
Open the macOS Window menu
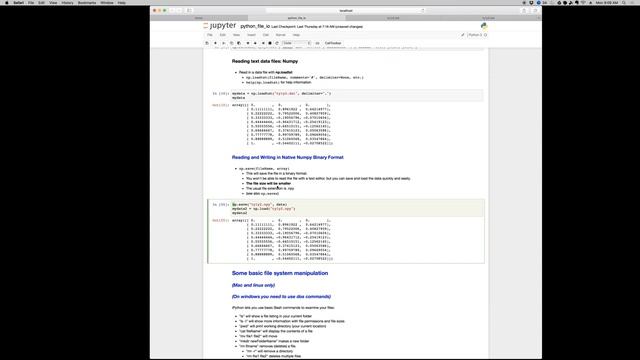[x=107, y=2]
